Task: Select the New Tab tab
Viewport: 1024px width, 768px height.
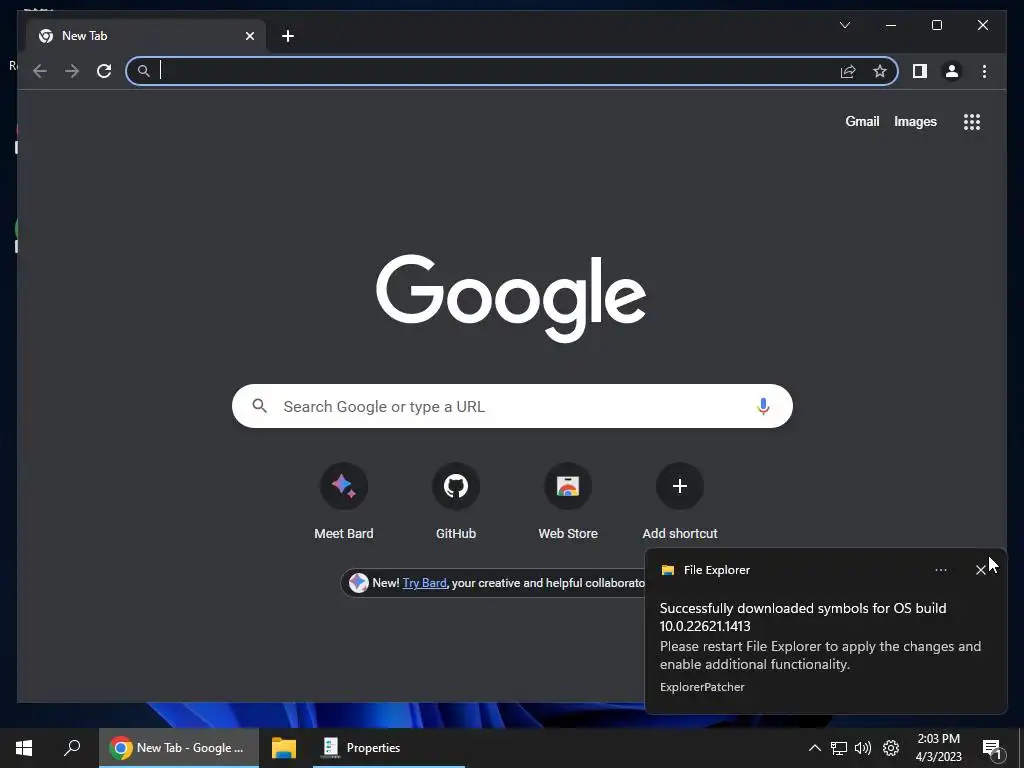Action: tap(146, 36)
